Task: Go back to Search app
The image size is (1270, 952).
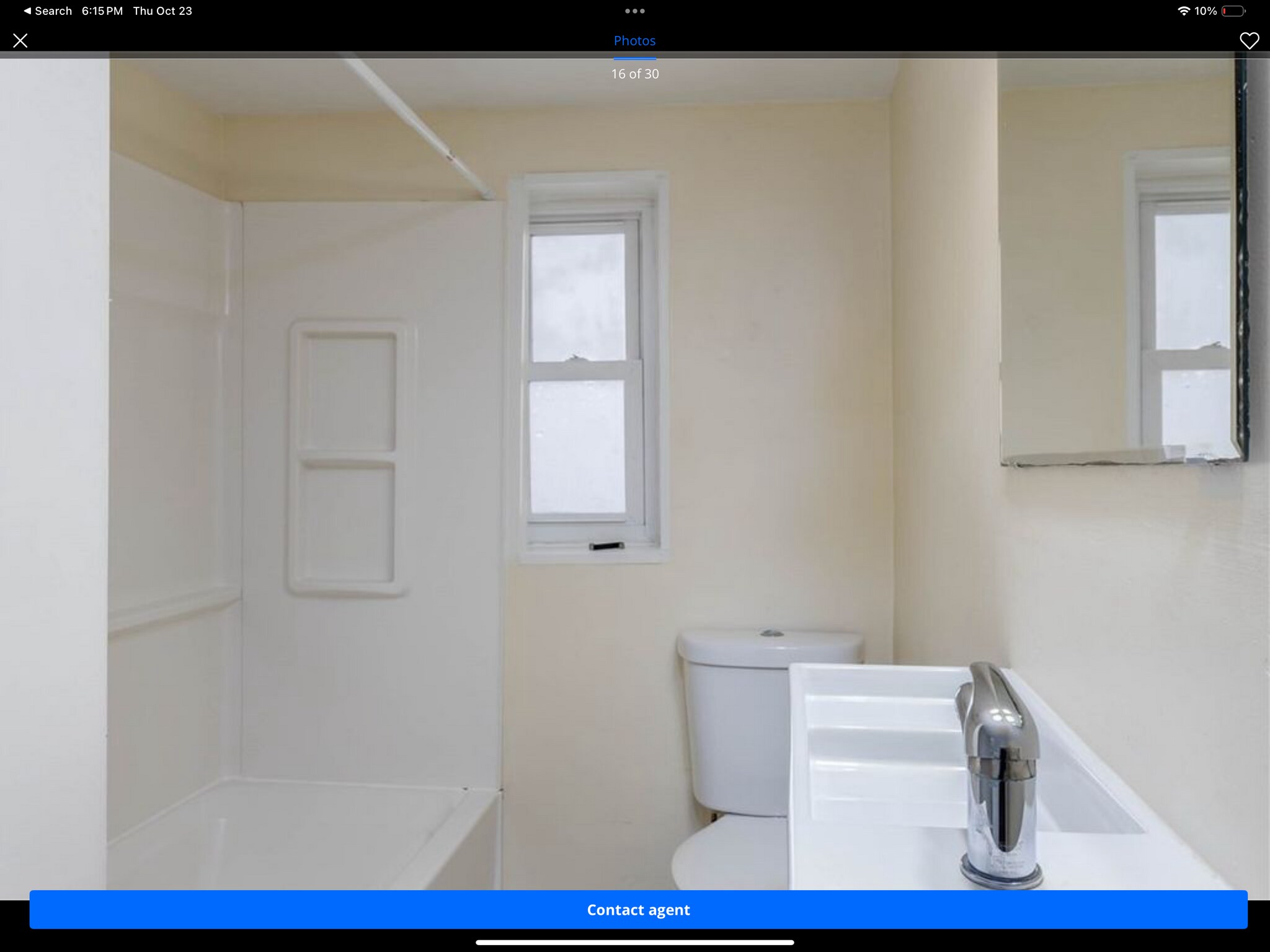Action: click(53, 11)
